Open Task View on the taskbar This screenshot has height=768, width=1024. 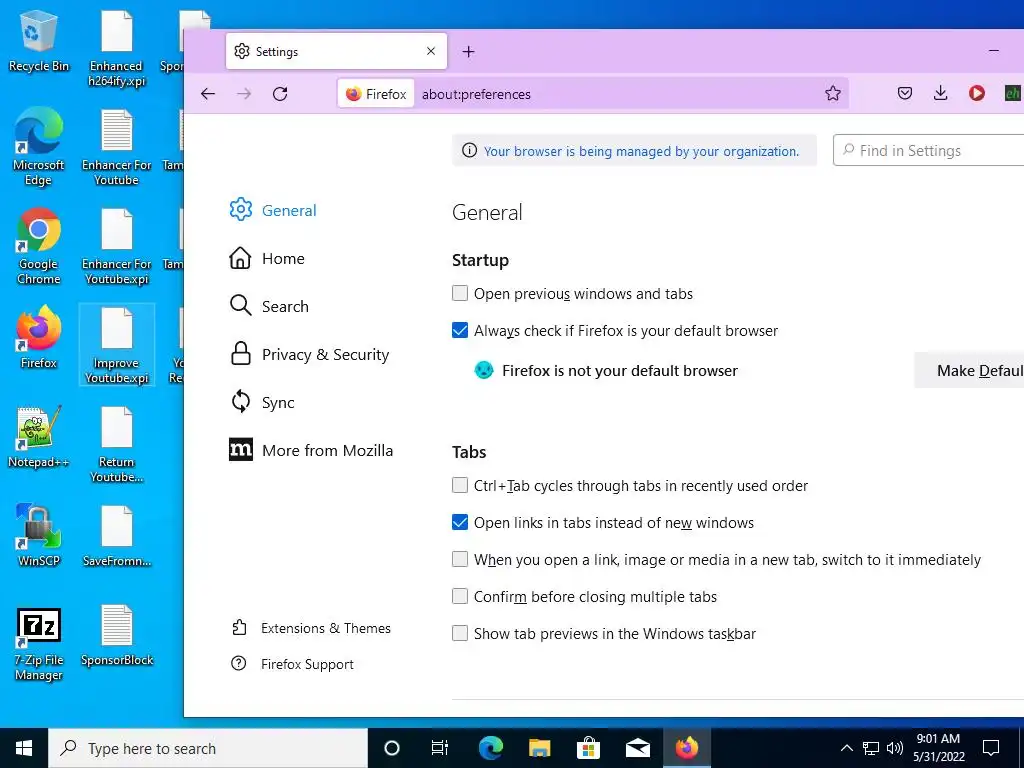pyautogui.click(x=440, y=748)
